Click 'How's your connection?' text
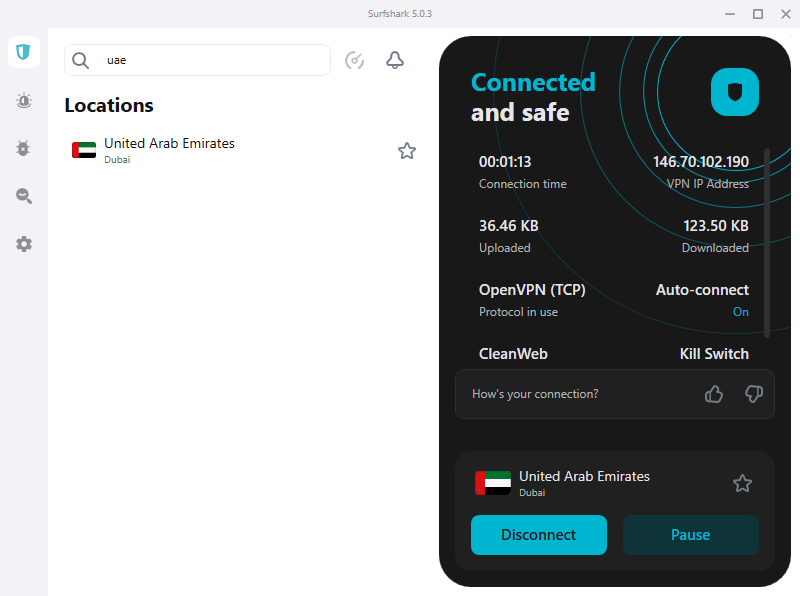The width and height of the screenshot is (800, 596). [535, 394]
